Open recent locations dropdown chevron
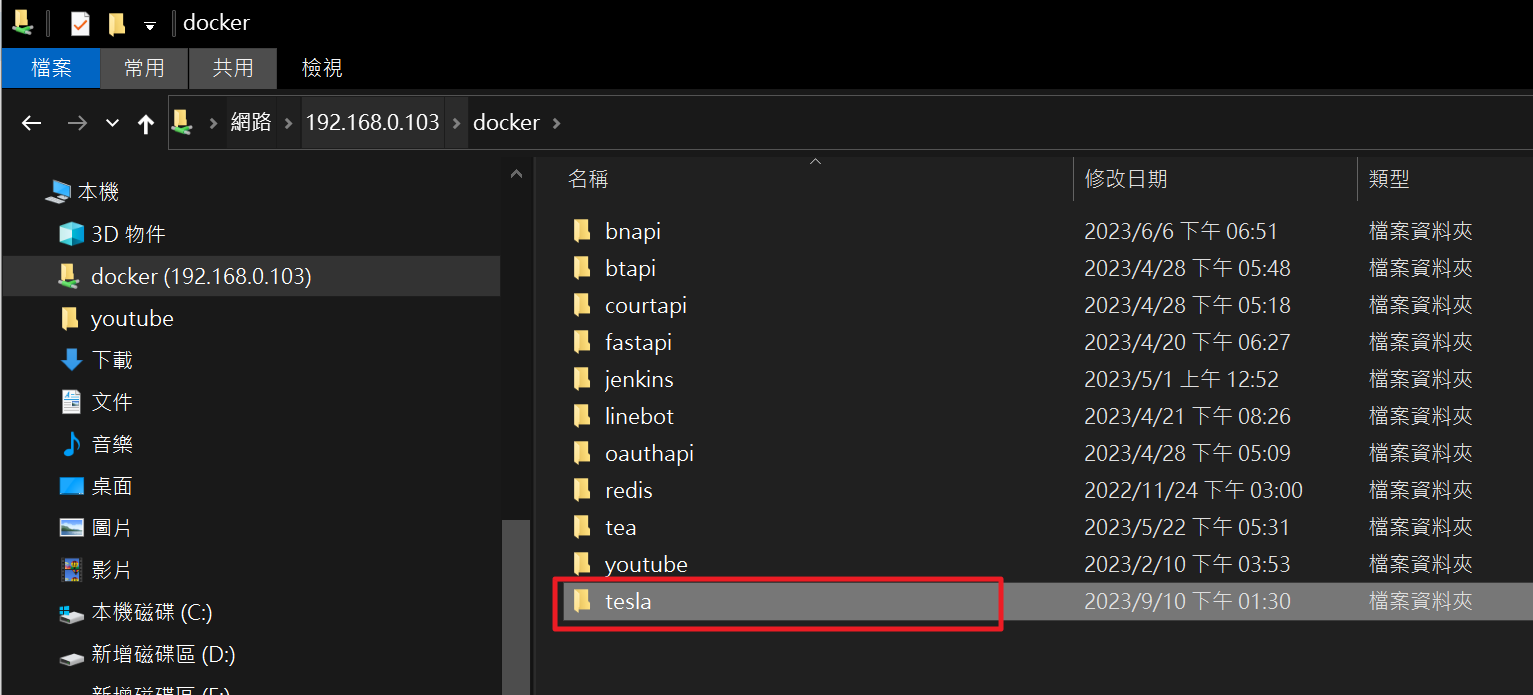The image size is (1533, 695). 112,123
